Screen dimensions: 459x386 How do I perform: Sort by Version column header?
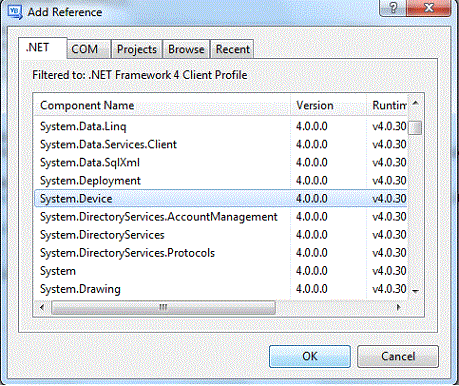(328, 105)
